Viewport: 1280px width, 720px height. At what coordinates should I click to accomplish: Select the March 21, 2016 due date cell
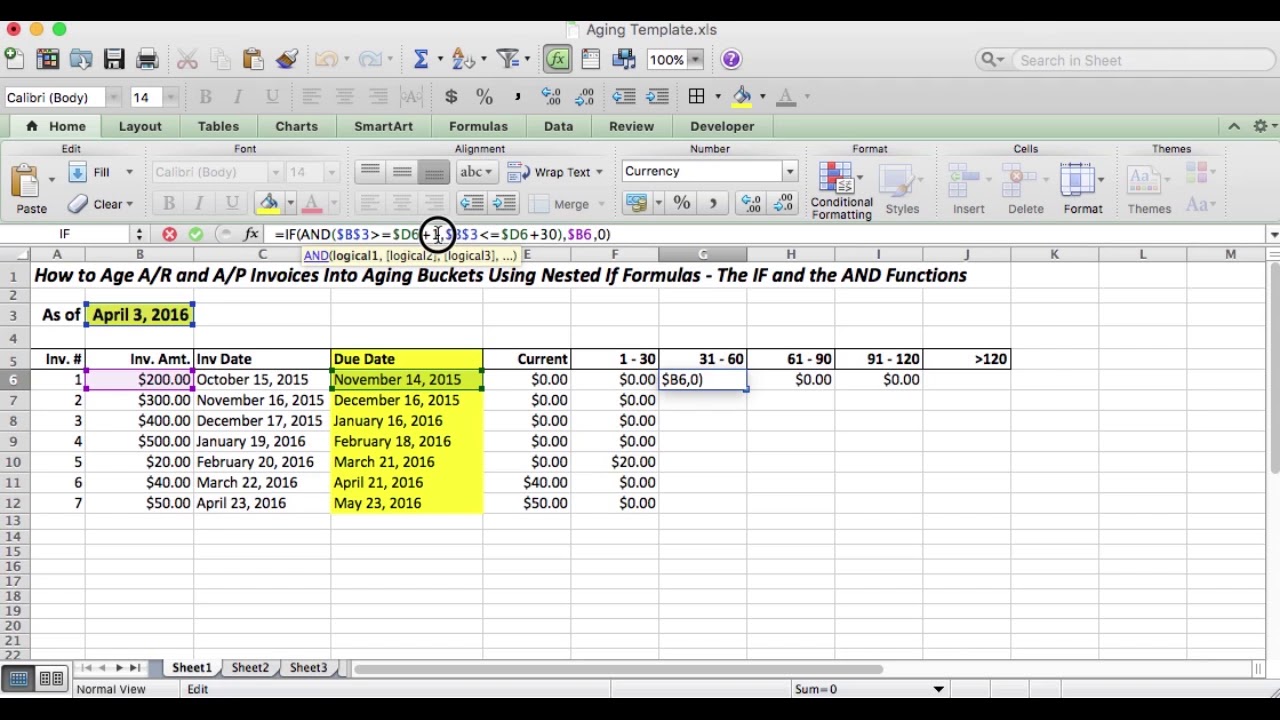[406, 462]
